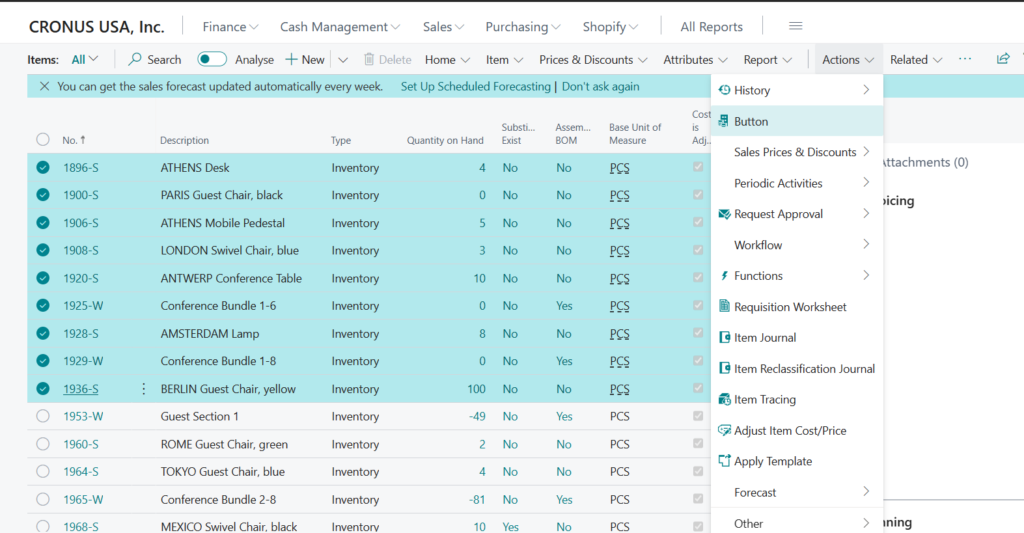The height and width of the screenshot is (533, 1024).
Task: Click Set Up Scheduled Forecasting link
Action: tap(475, 86)
